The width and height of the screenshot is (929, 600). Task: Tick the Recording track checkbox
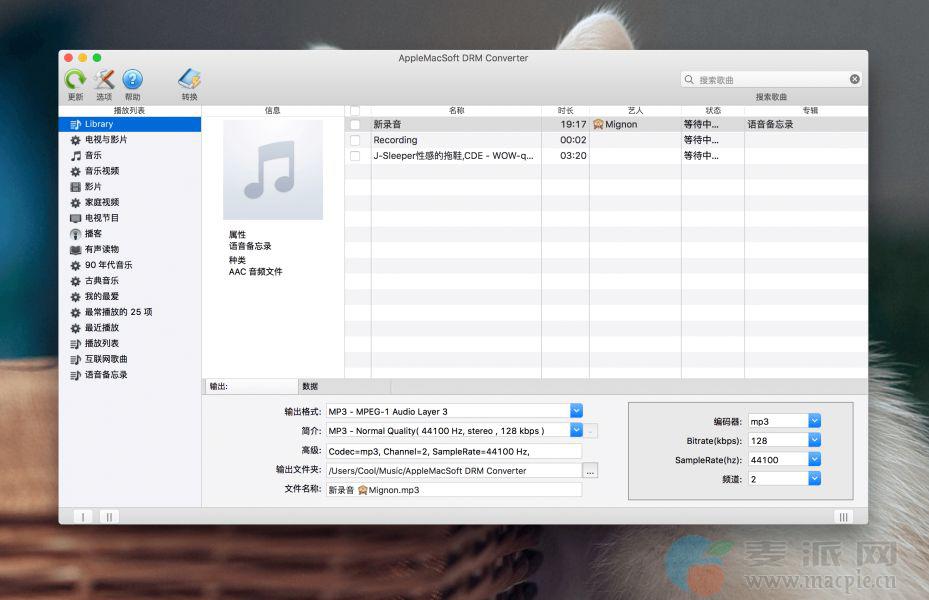click(355, 140)
